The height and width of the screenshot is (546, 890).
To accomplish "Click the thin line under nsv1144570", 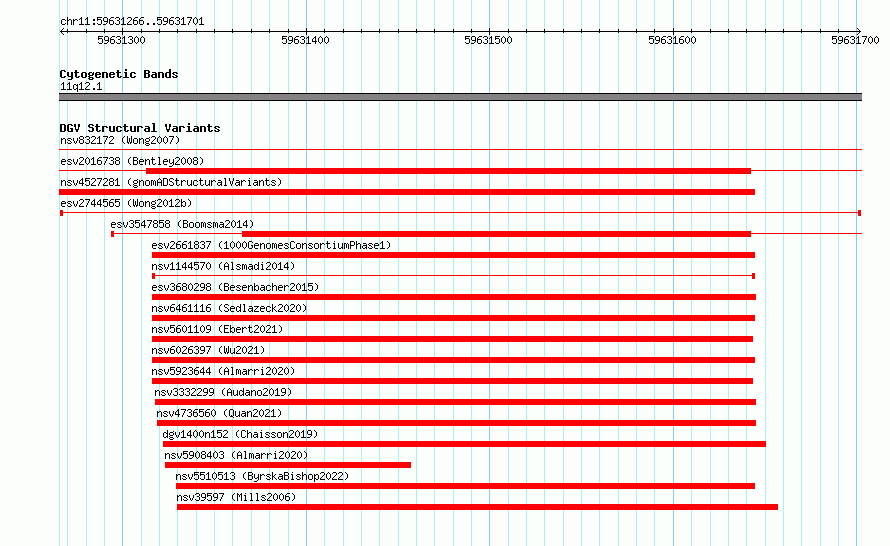I will pos(453,276).
